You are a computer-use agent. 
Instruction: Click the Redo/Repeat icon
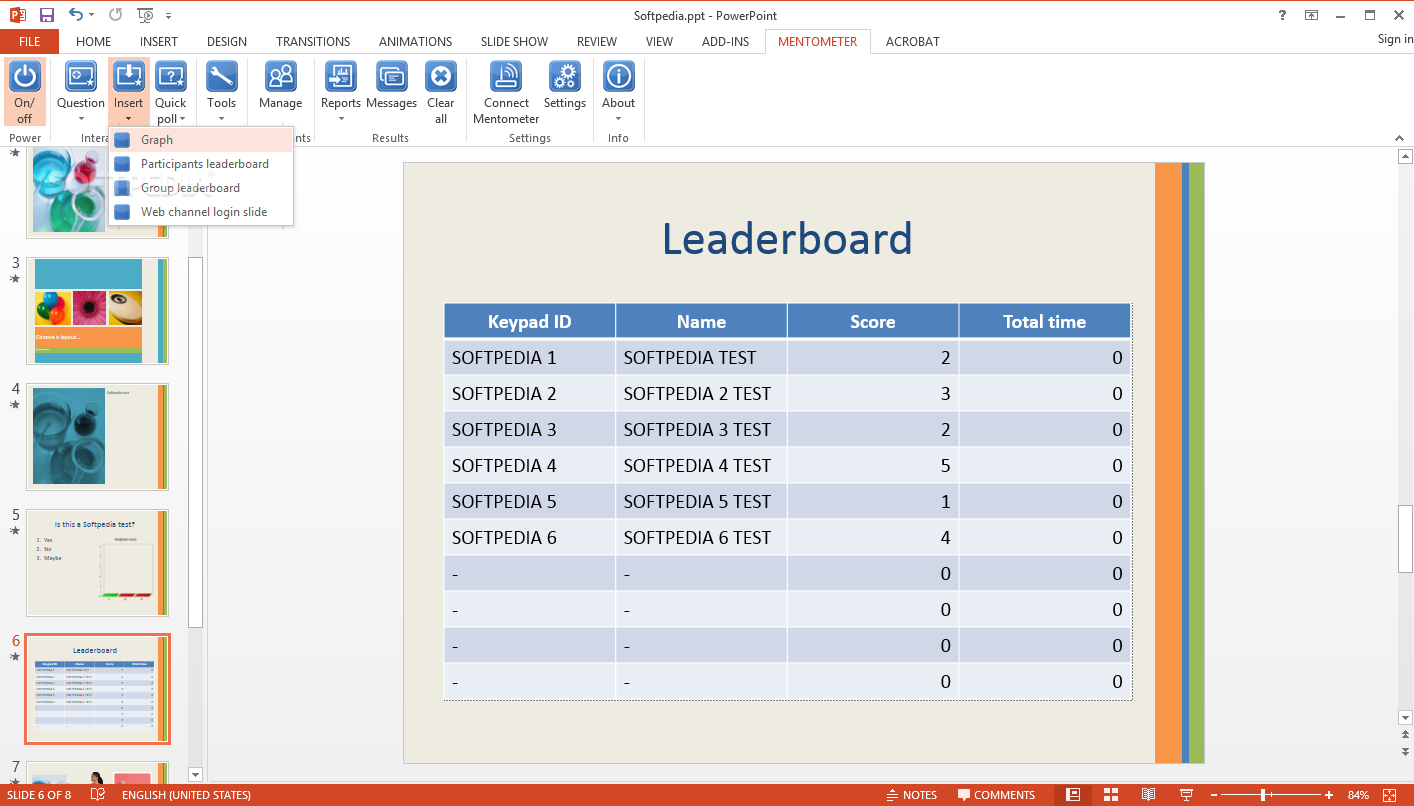point(115,15)
